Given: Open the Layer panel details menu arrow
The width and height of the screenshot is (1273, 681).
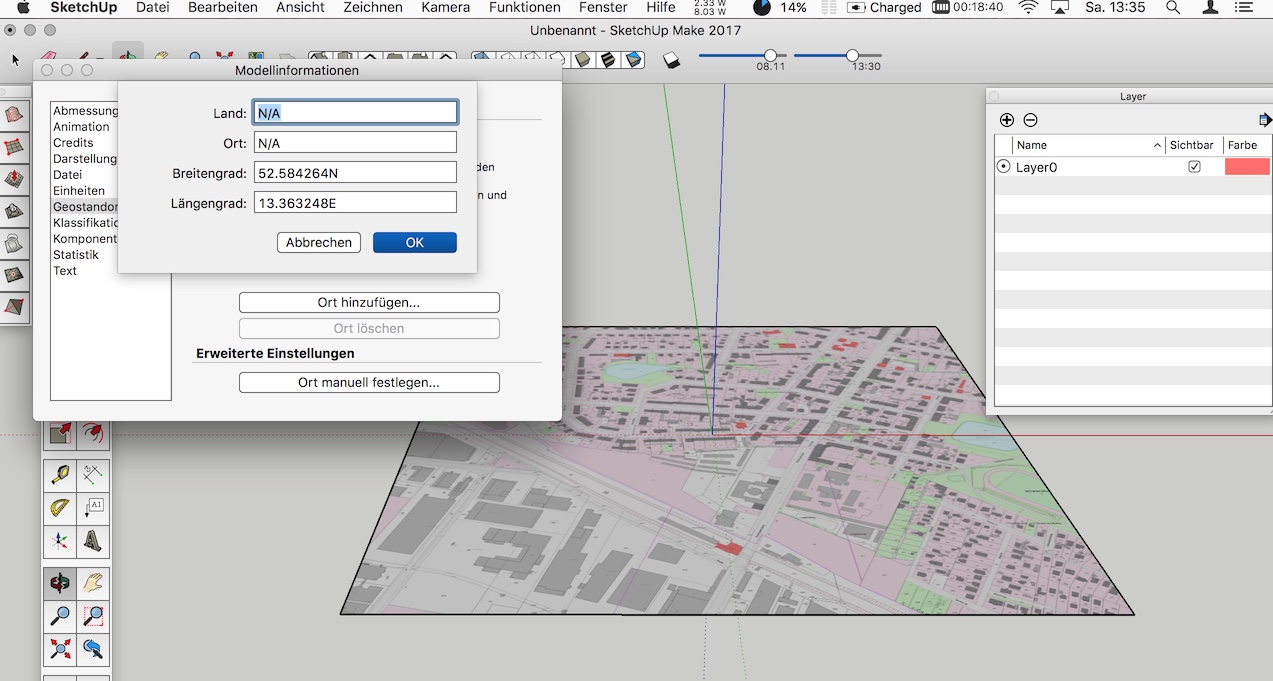Looking at the screenshot, I should (x=1264, y=120).
